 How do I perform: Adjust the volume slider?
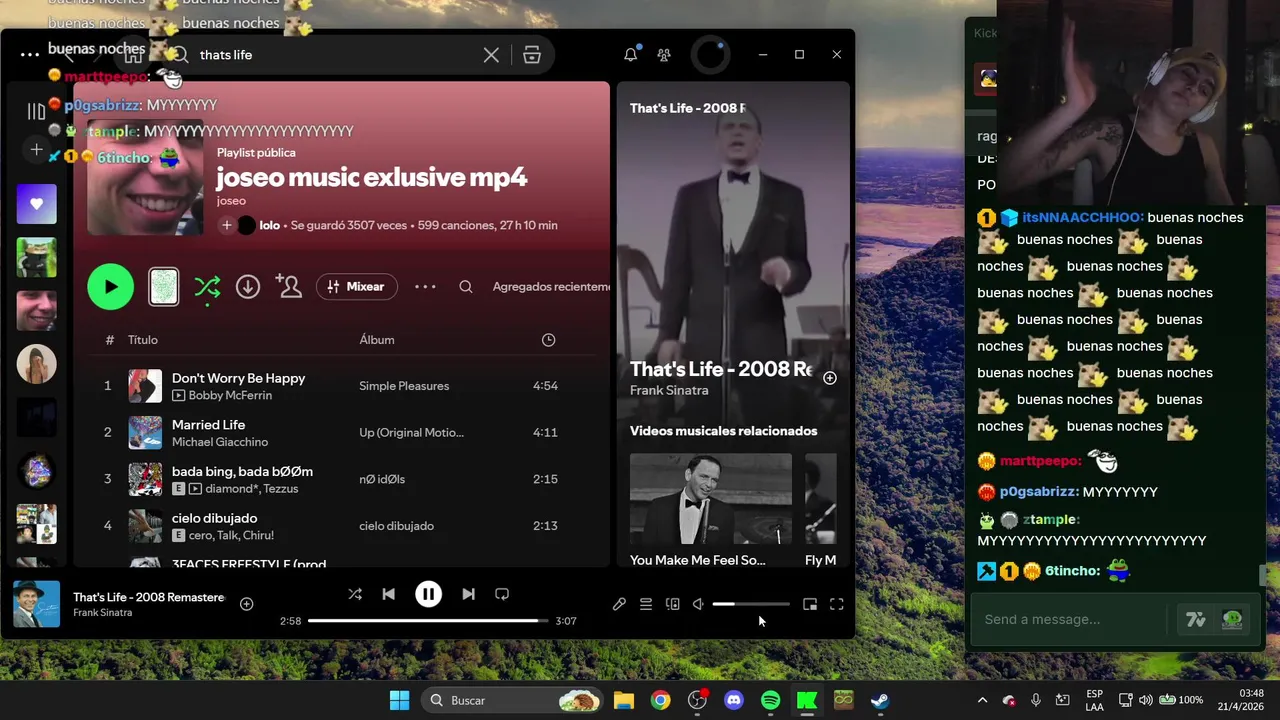click(x=750, y=604)
